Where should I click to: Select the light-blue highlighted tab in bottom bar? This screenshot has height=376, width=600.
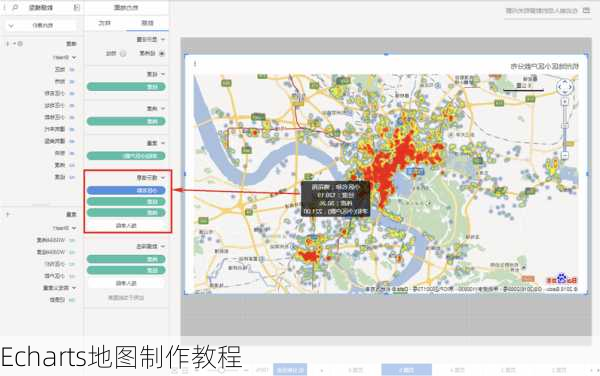point(406,370)
